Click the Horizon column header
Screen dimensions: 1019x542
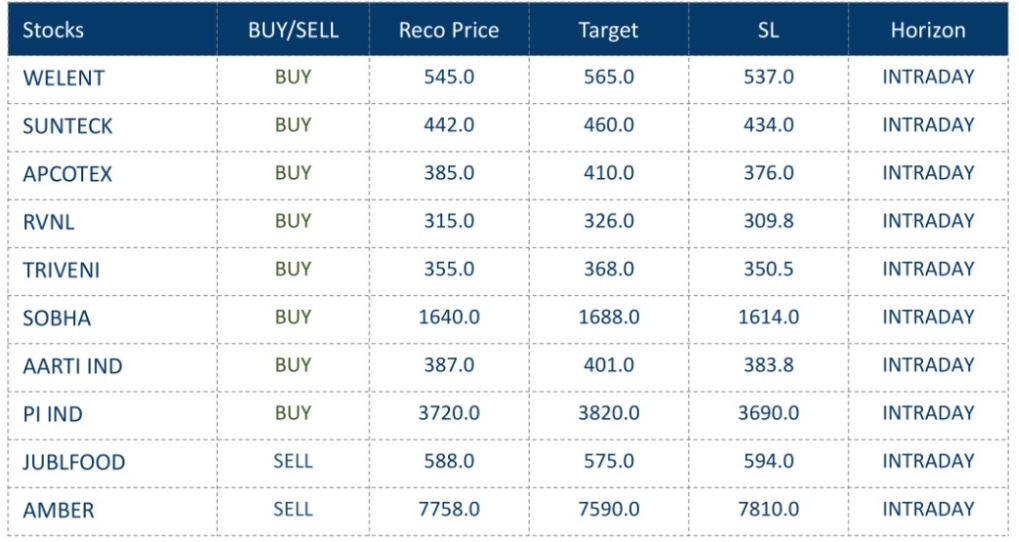928,30
